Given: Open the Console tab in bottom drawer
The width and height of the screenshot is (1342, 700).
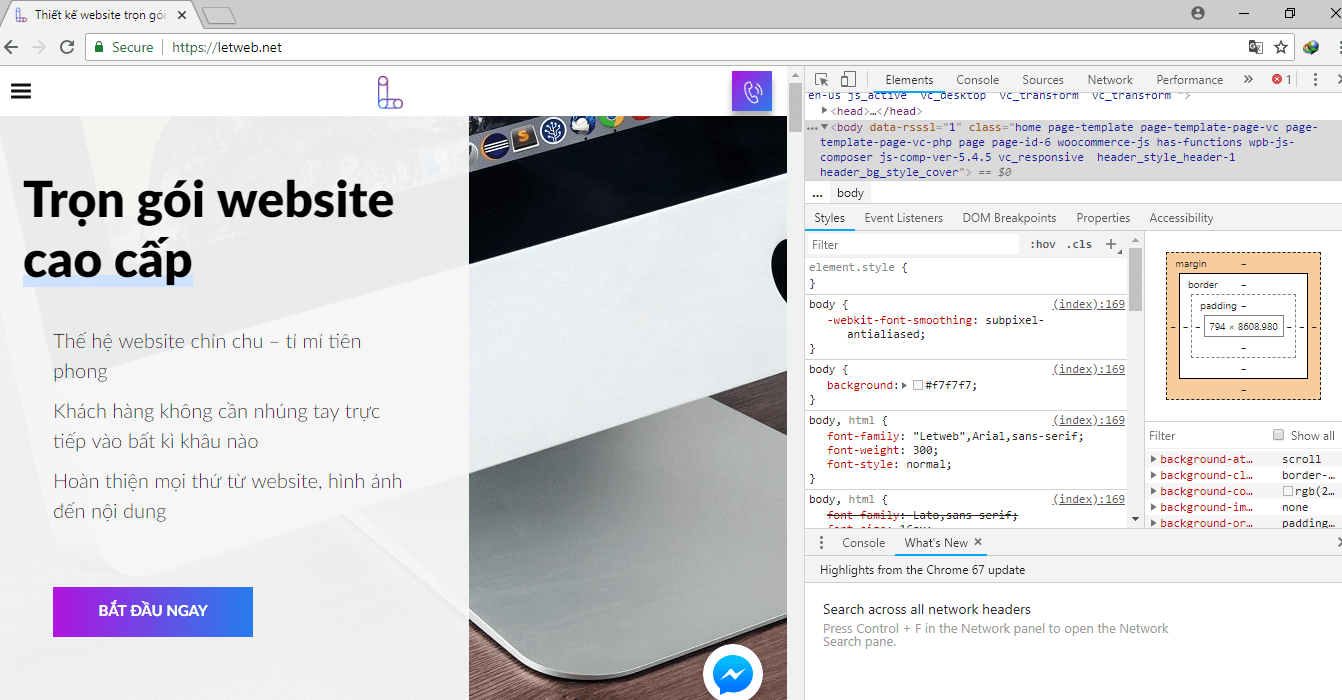Looking at the screenshot, I should [863, 543].
